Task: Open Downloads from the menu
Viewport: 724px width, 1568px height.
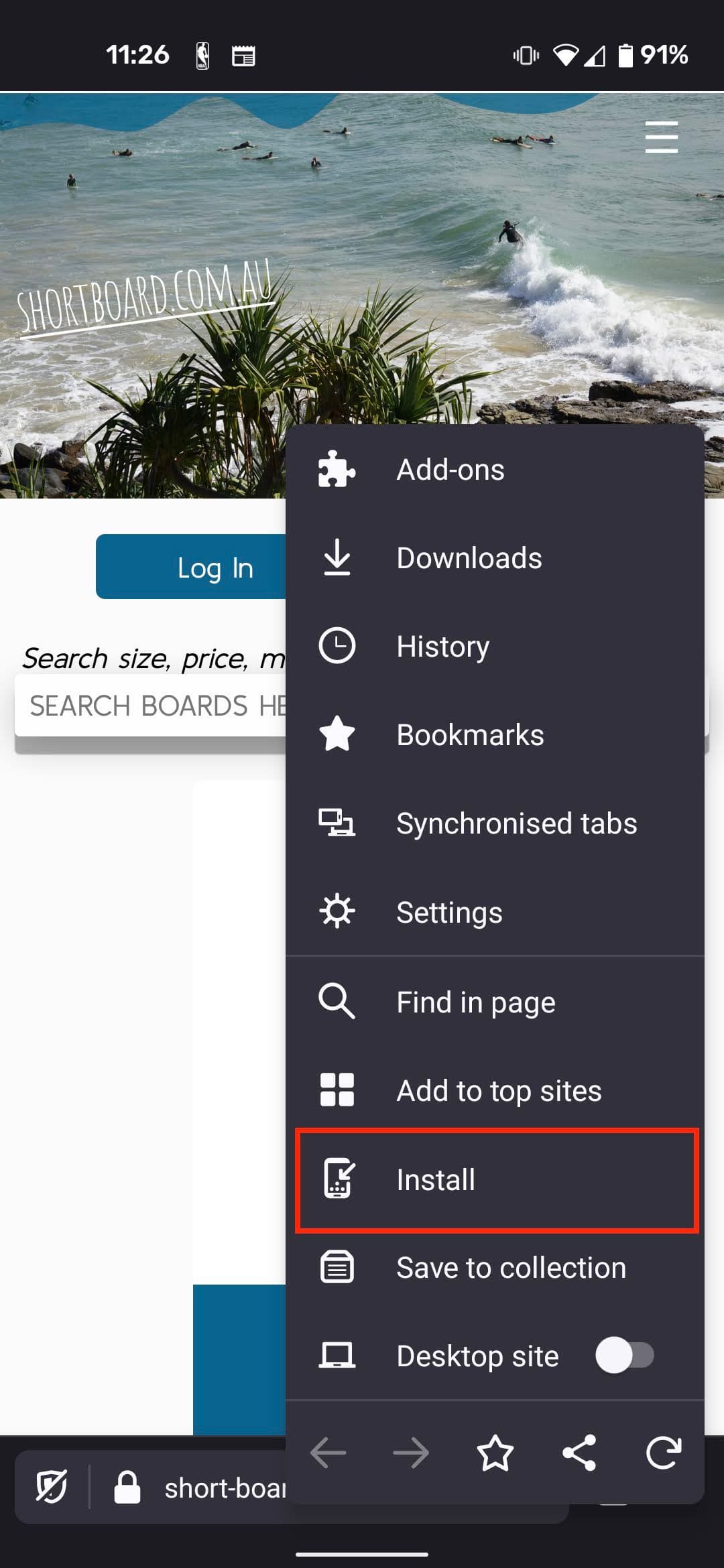Action: [495, 558]
